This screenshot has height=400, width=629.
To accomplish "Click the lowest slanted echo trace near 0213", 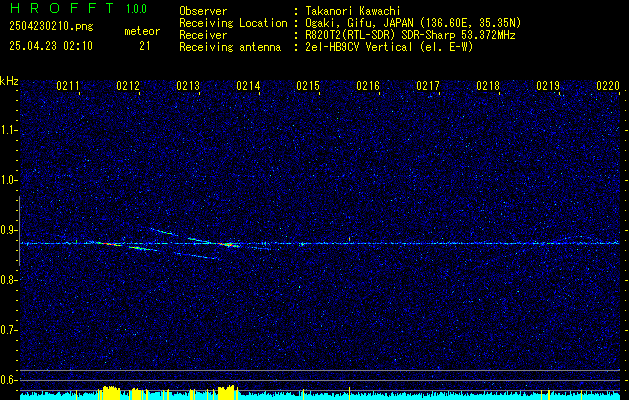I will coord(197,256).
